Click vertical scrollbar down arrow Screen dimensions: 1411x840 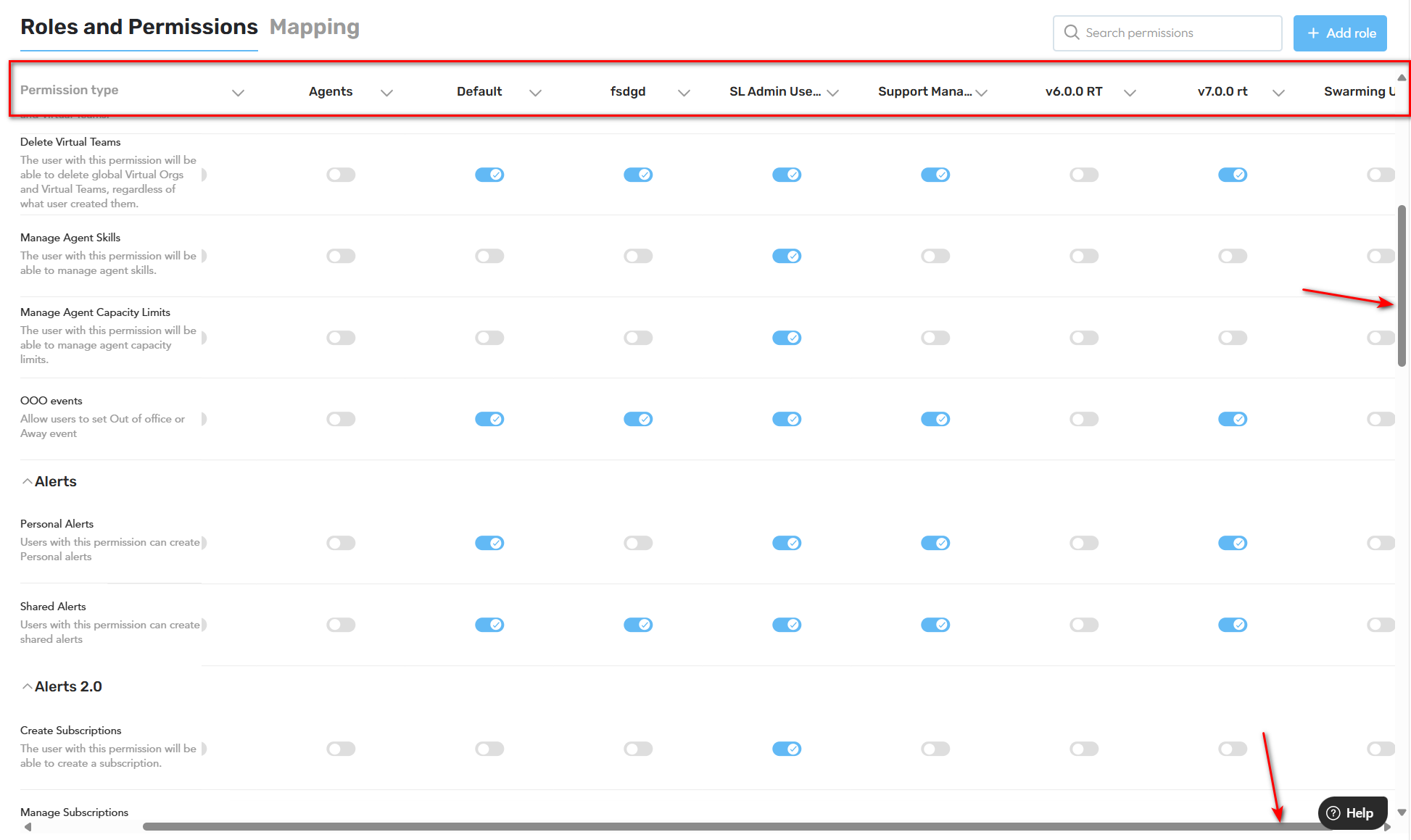pyautogui.click(x=1402, y=812)
